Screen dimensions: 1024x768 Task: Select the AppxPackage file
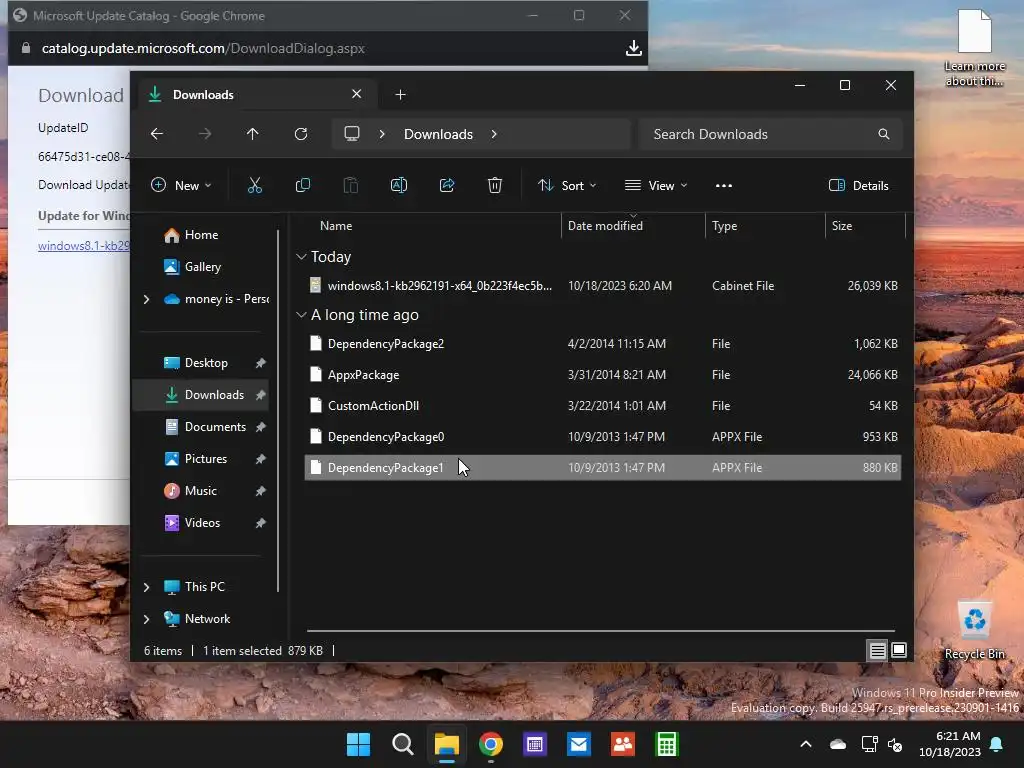pos(602,375)
